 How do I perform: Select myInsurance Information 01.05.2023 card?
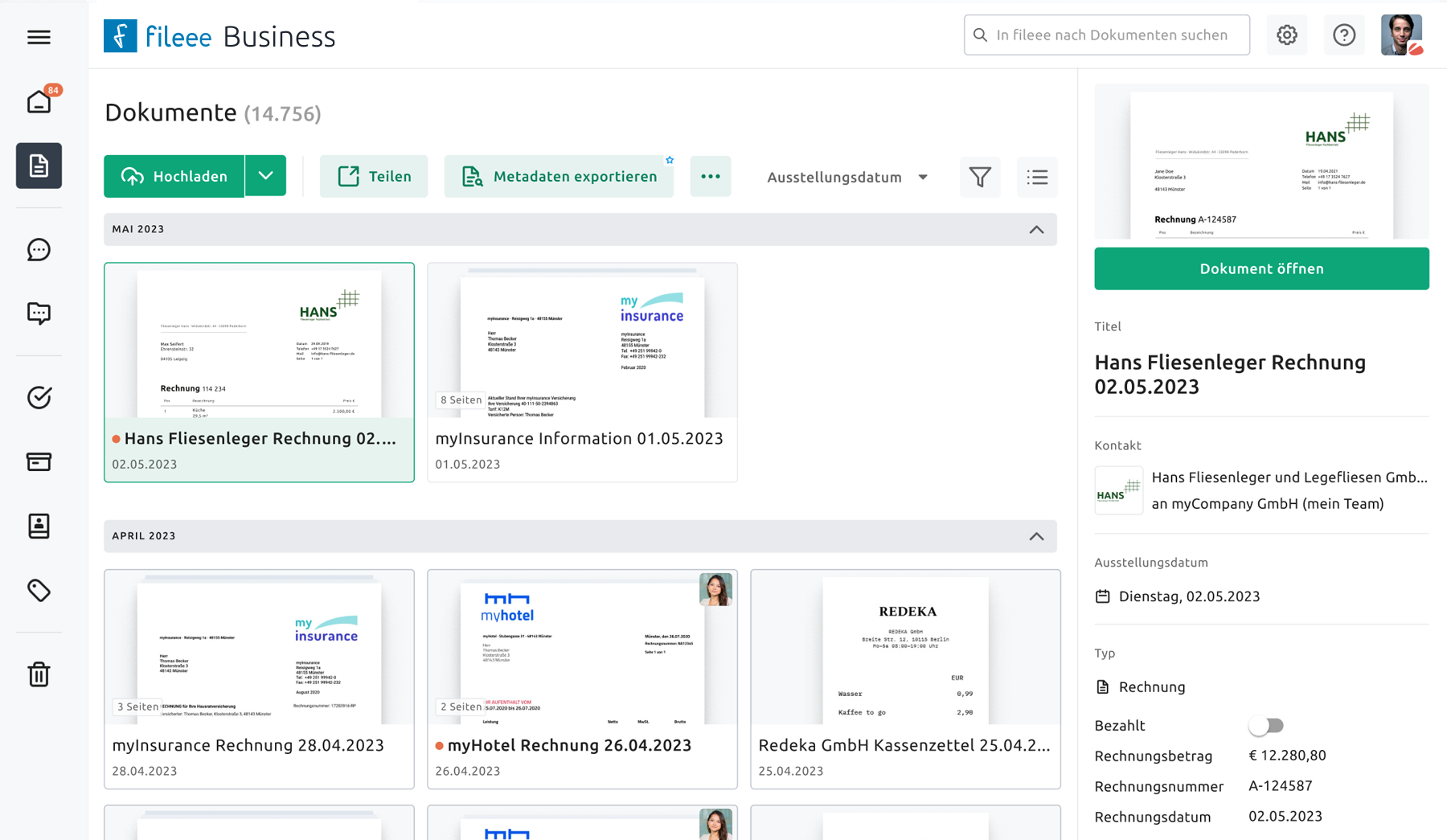[x=582, y=372]
